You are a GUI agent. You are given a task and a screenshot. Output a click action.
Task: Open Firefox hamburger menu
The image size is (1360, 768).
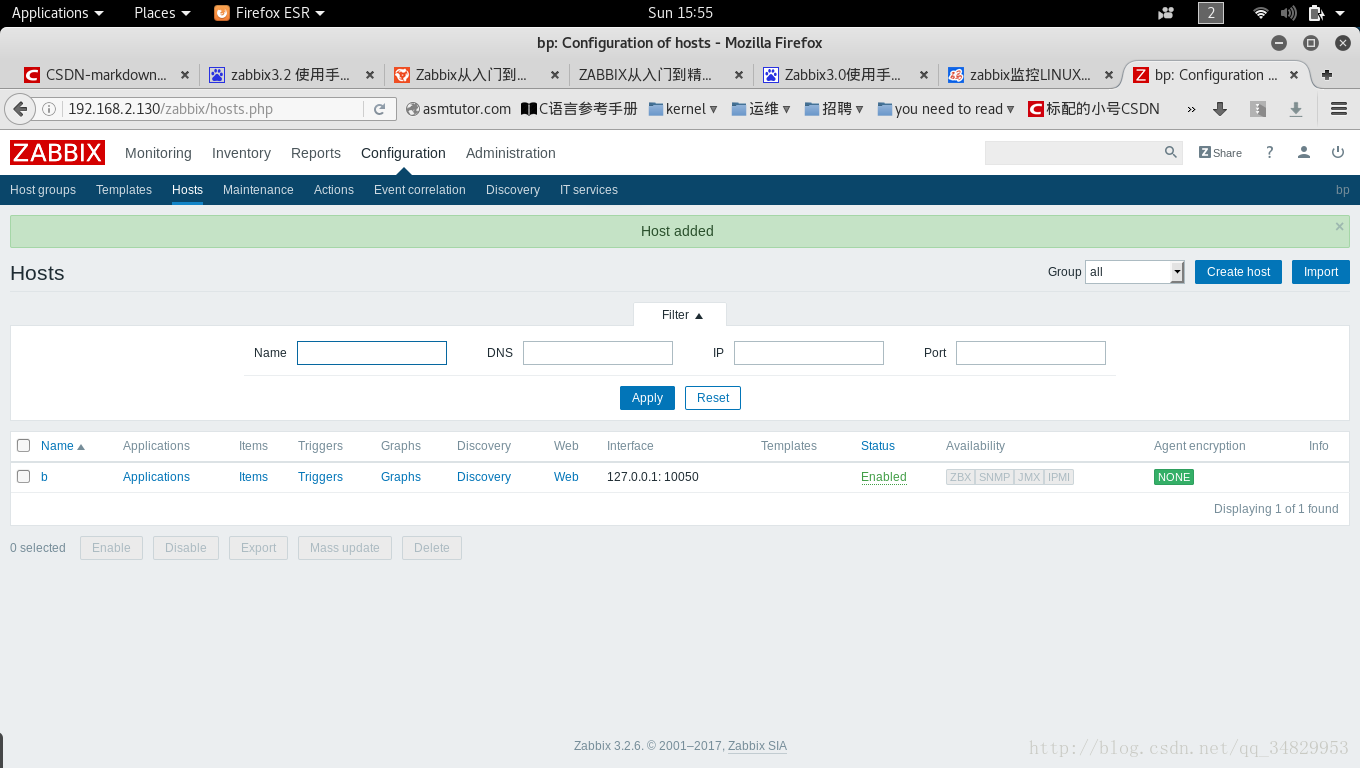(1339, 109)
